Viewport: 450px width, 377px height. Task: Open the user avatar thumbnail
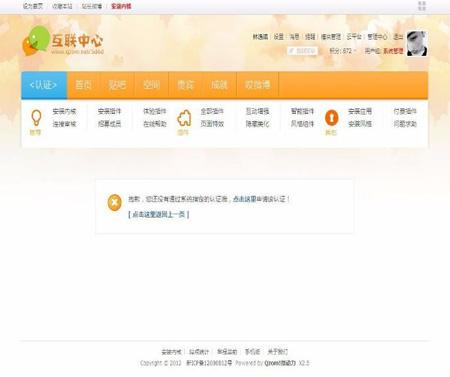pyautogui.click(x=417, y=43)
